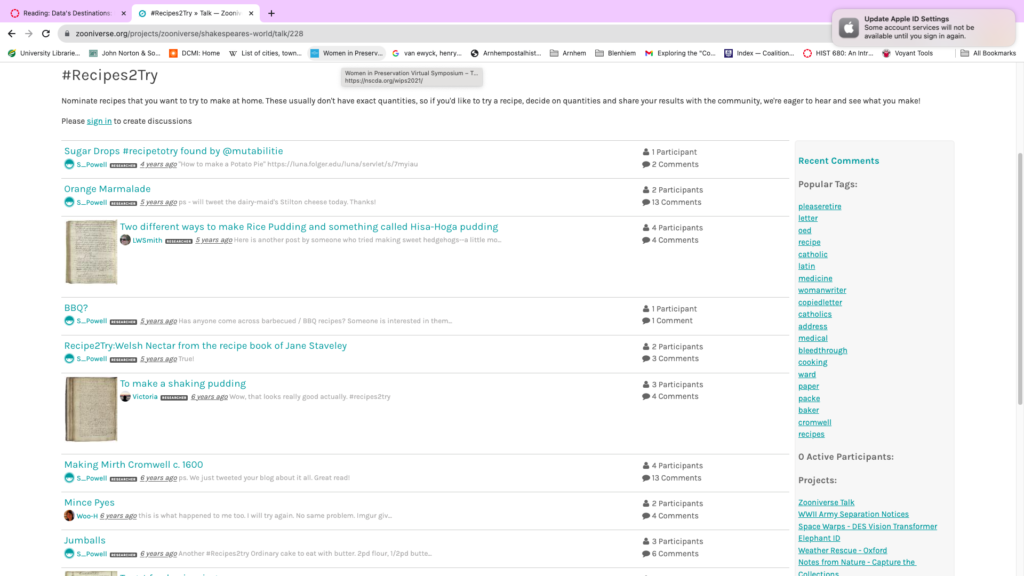Reload the page with the refresh icon

click(46, 33)
